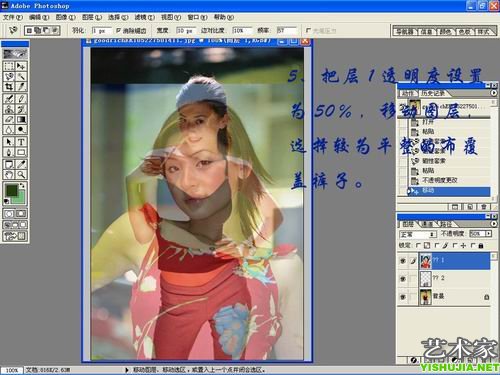Viewport: 500px width, 375px height.
Task: Activate the Hand tool
Action: click(x=9, y=174)
